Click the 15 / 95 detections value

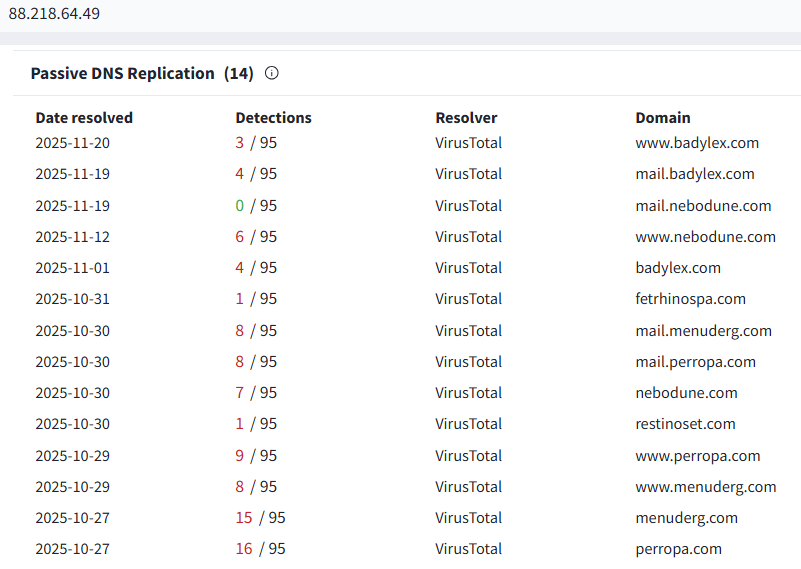[x=260, y=518]
